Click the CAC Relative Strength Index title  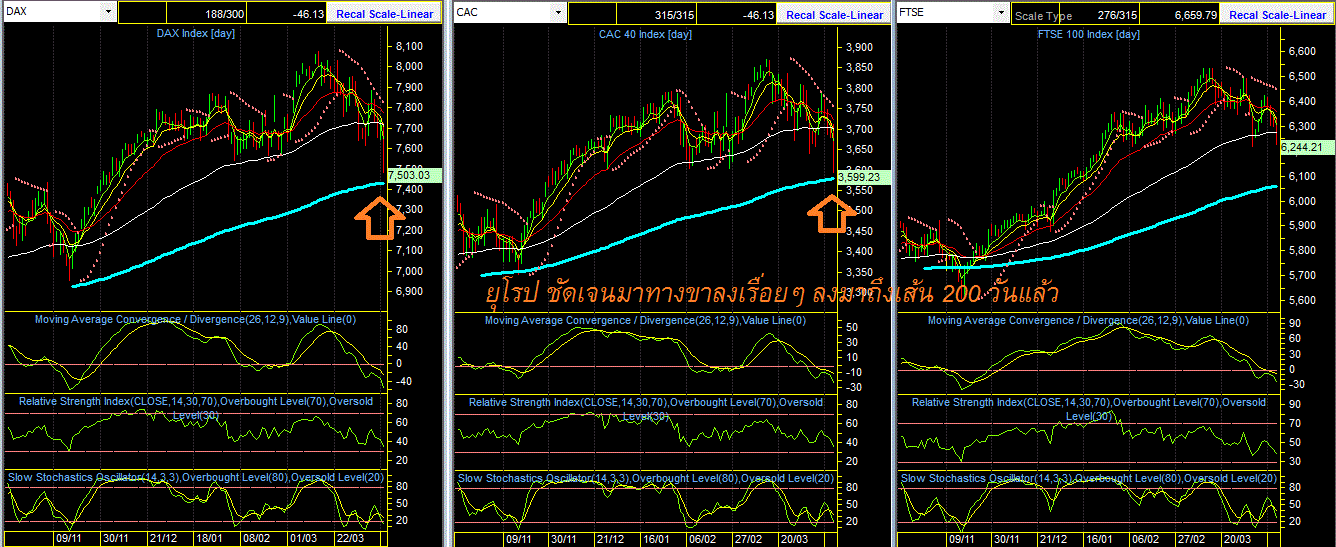click(645, 408)
